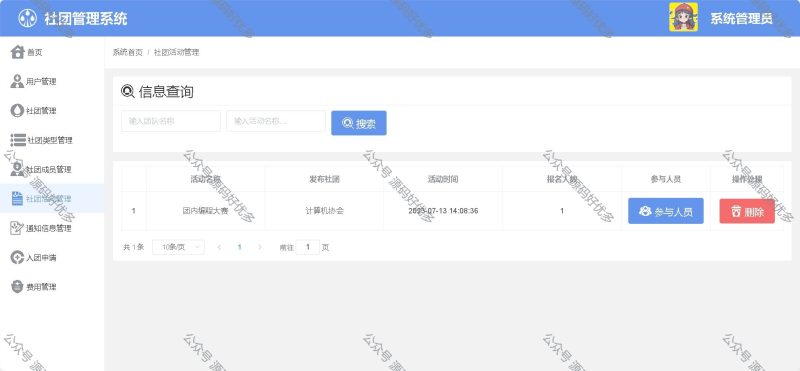Select 社团类型管理 in the sidebar
Image resolution: width=800 pixels, height=371 pixels.
pyautogui.click(x=52, y=140)
